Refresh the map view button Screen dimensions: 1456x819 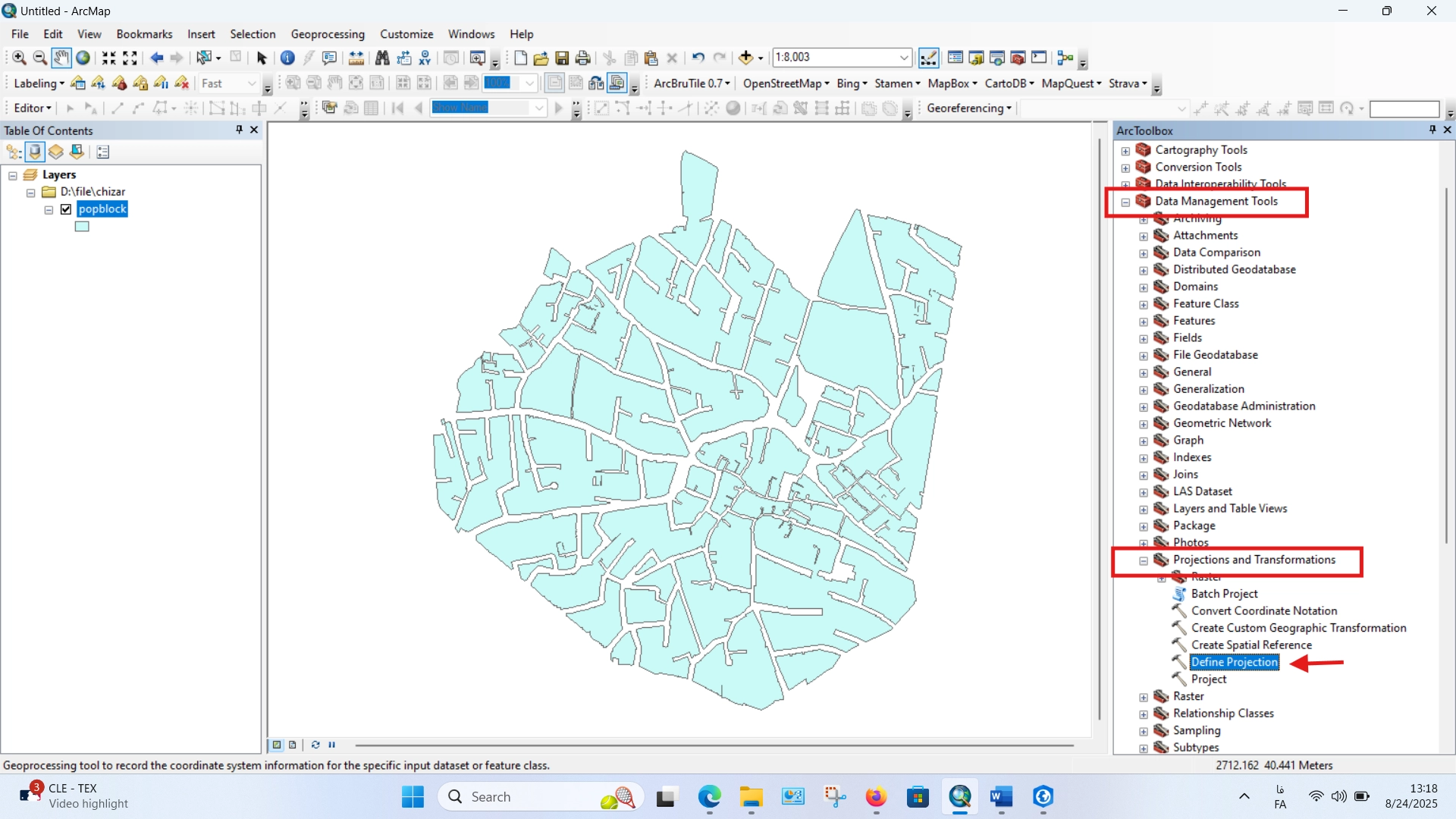(x=315, y=745)
